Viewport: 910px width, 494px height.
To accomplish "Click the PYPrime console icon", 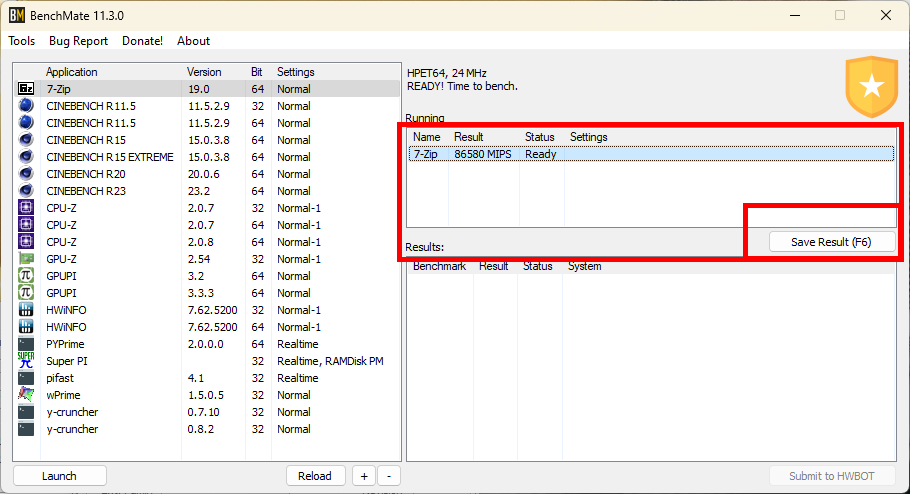I will pos(26,344).
